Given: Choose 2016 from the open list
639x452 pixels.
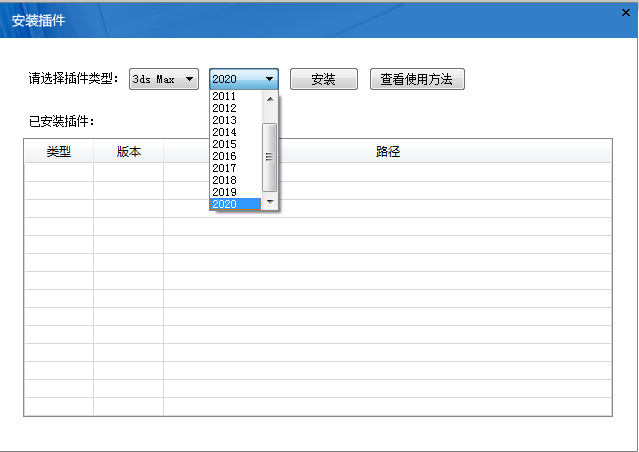Looking at the screenshot, I should 225,156.
